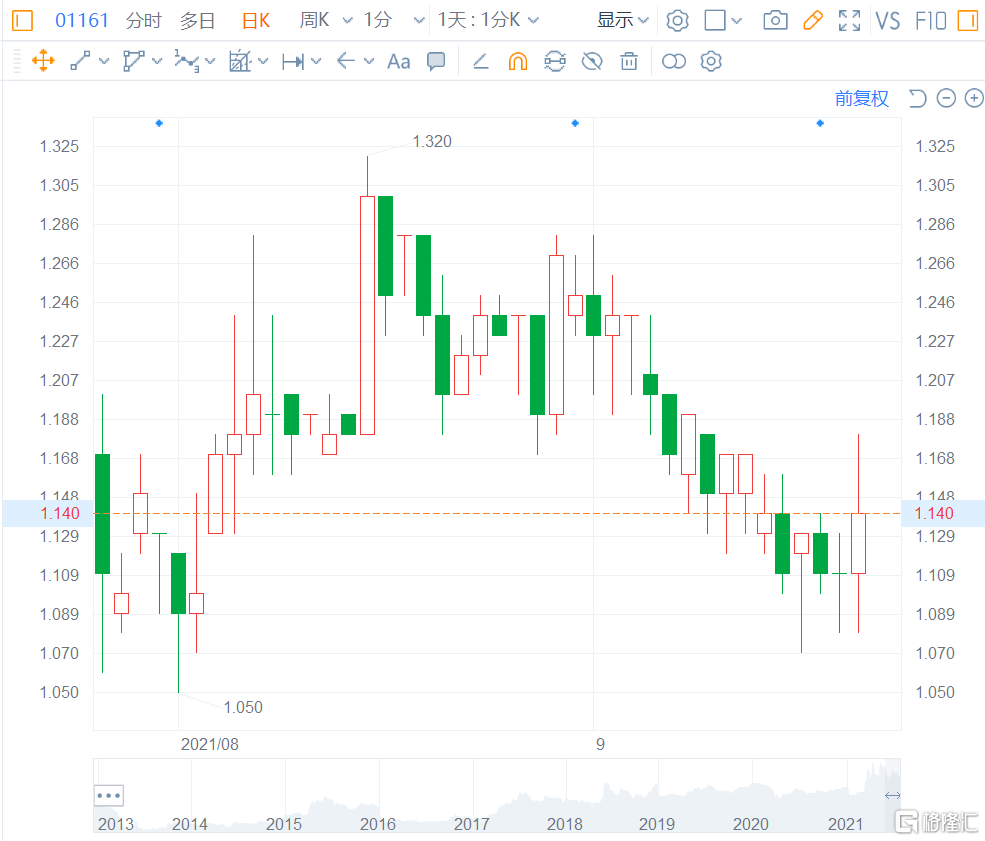
Task: Expand the arrow tool dropdown arrow
Action: (x=369, y=62)
